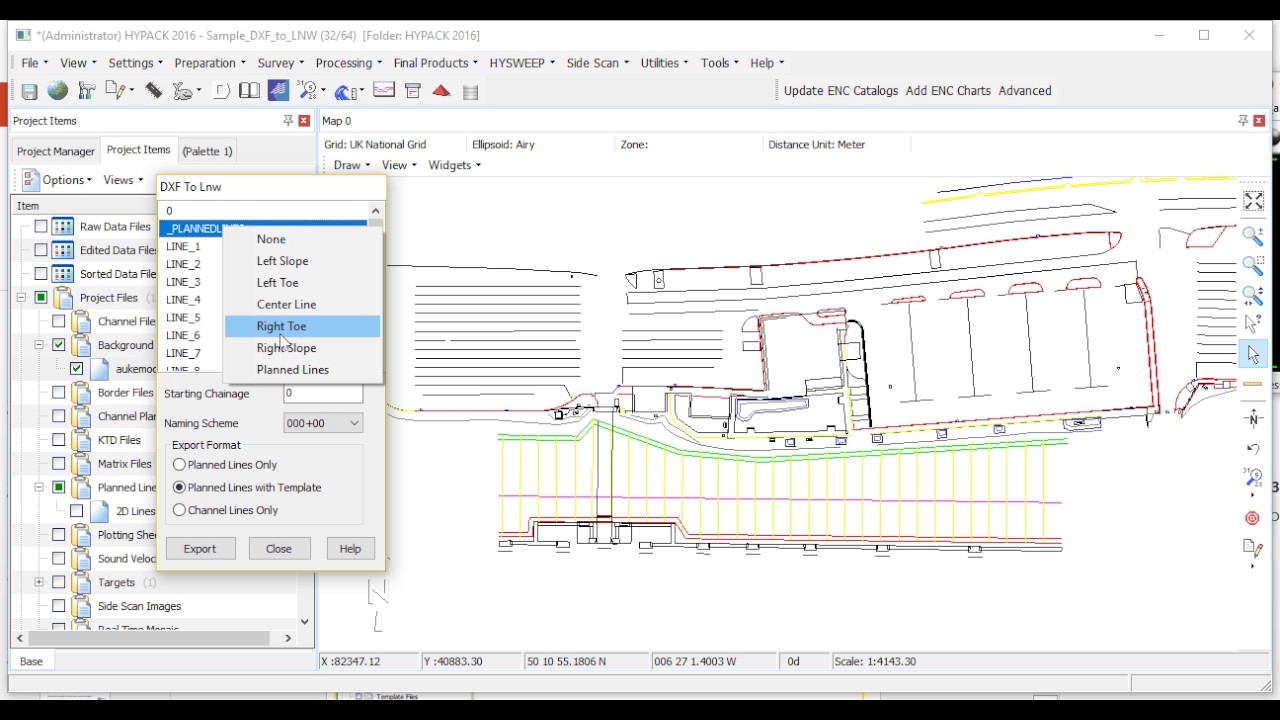
Task: Click the north arrow orientation icon
Action: 1253,418
